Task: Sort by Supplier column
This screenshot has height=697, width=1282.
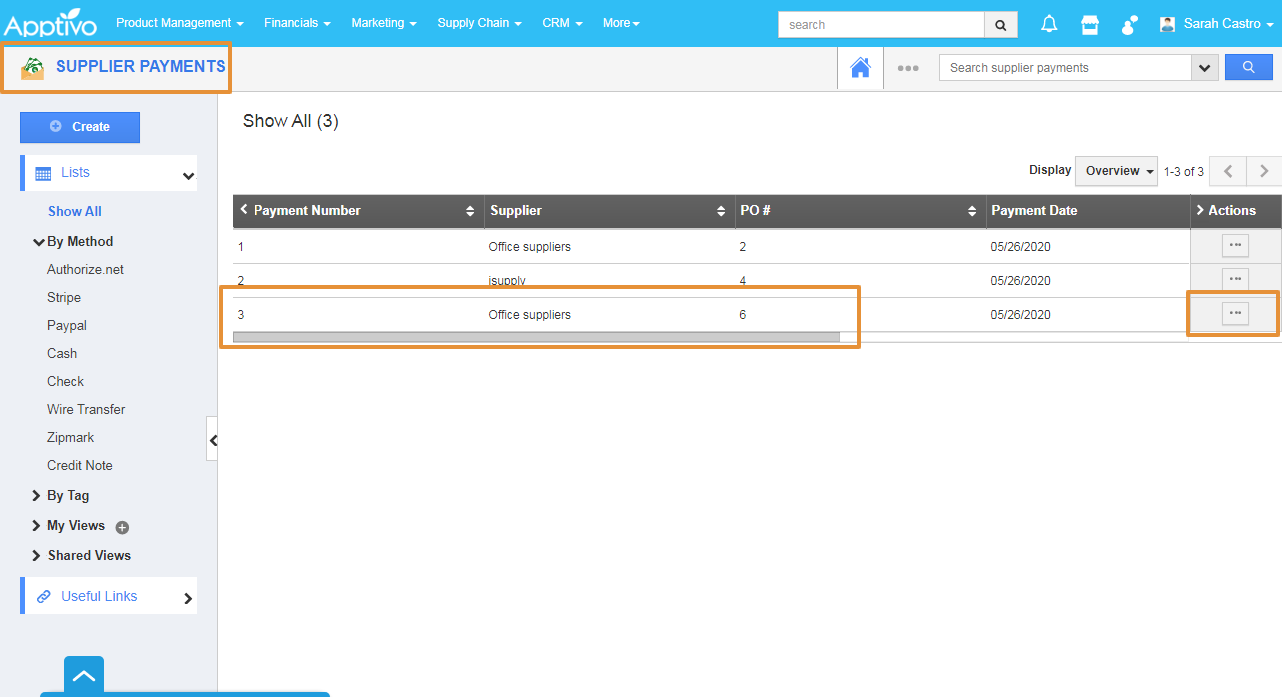Action: [721, 211]
